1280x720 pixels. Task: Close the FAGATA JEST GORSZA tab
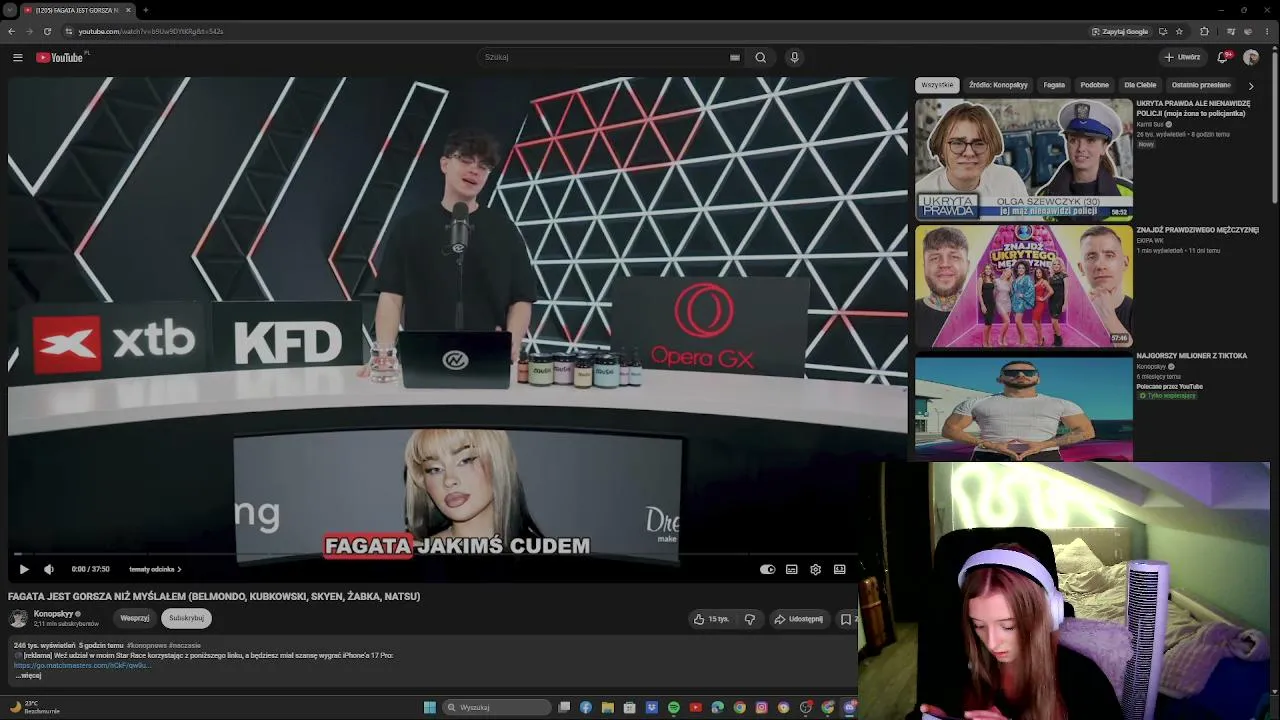128,10
